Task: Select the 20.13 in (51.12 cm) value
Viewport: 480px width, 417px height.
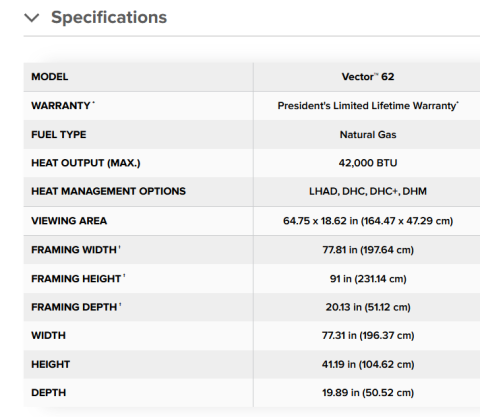Action: pyautogui.click(x=368, y=307)
